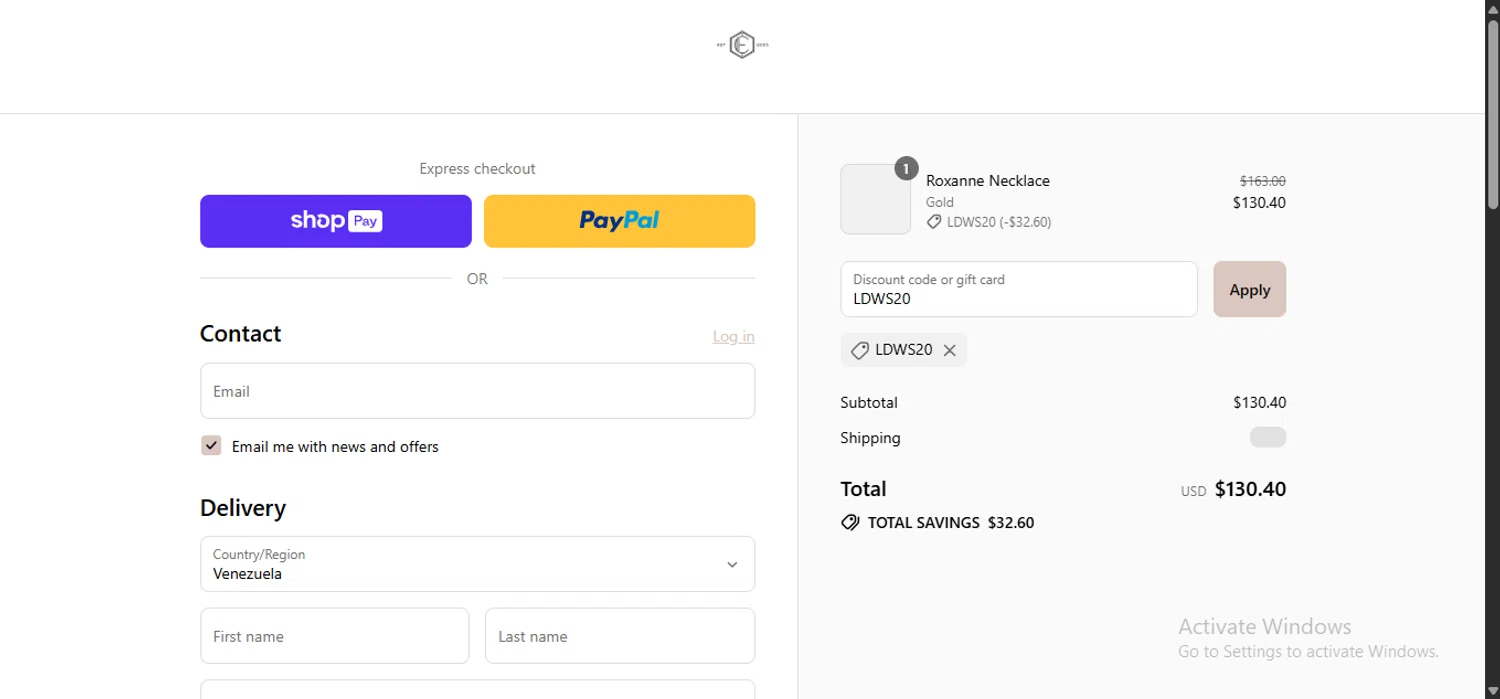Click the tag icon under Roxanne Necklace
The height and width of the screenshot is (699, 1500).
[934, 222]
